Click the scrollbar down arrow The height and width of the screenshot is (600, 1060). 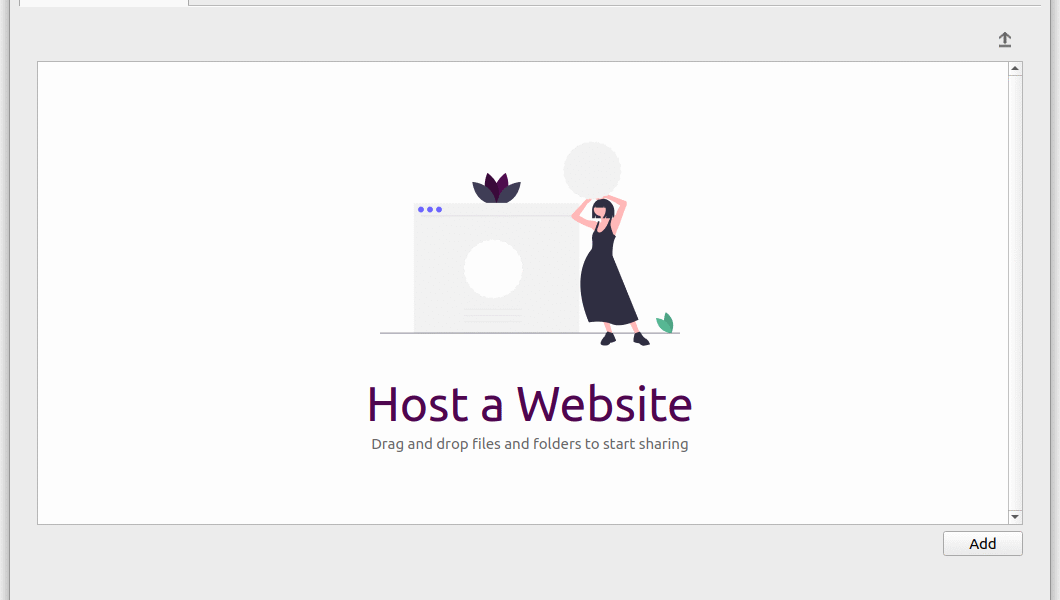[1015, 517]
